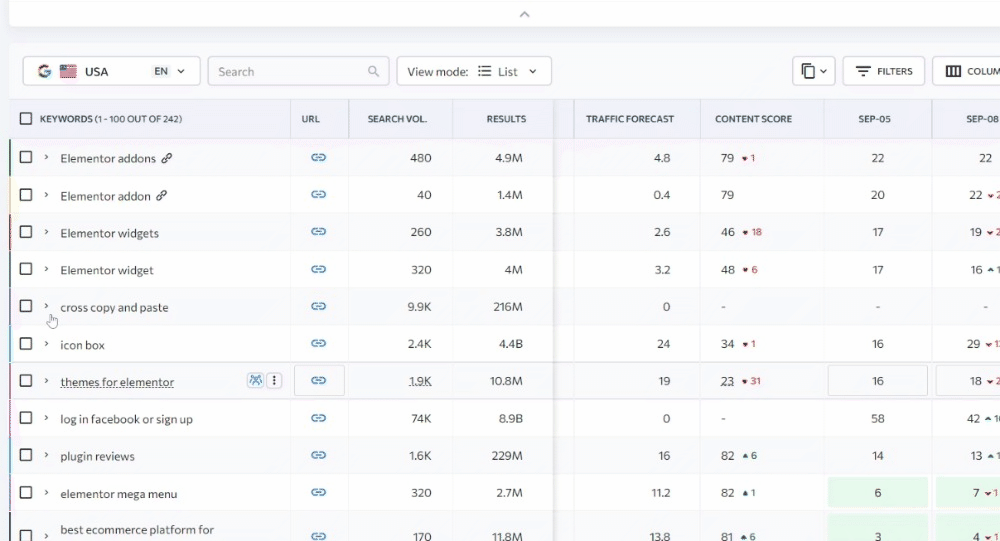Check the log in facebook row checkbox

point(26,418)
